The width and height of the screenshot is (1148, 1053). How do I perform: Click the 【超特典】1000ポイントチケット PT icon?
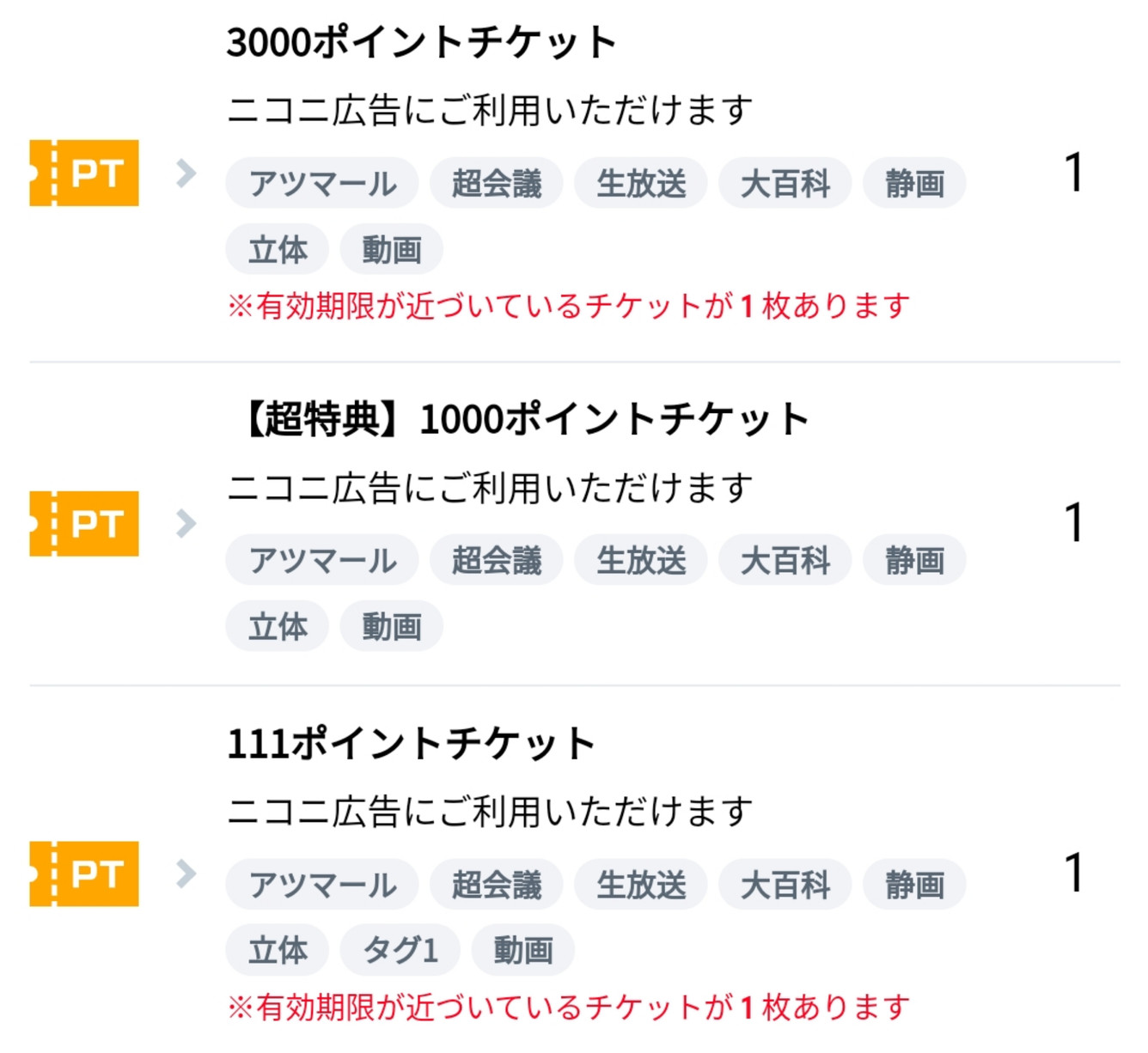pyautogui.click(x=84, y=524)
